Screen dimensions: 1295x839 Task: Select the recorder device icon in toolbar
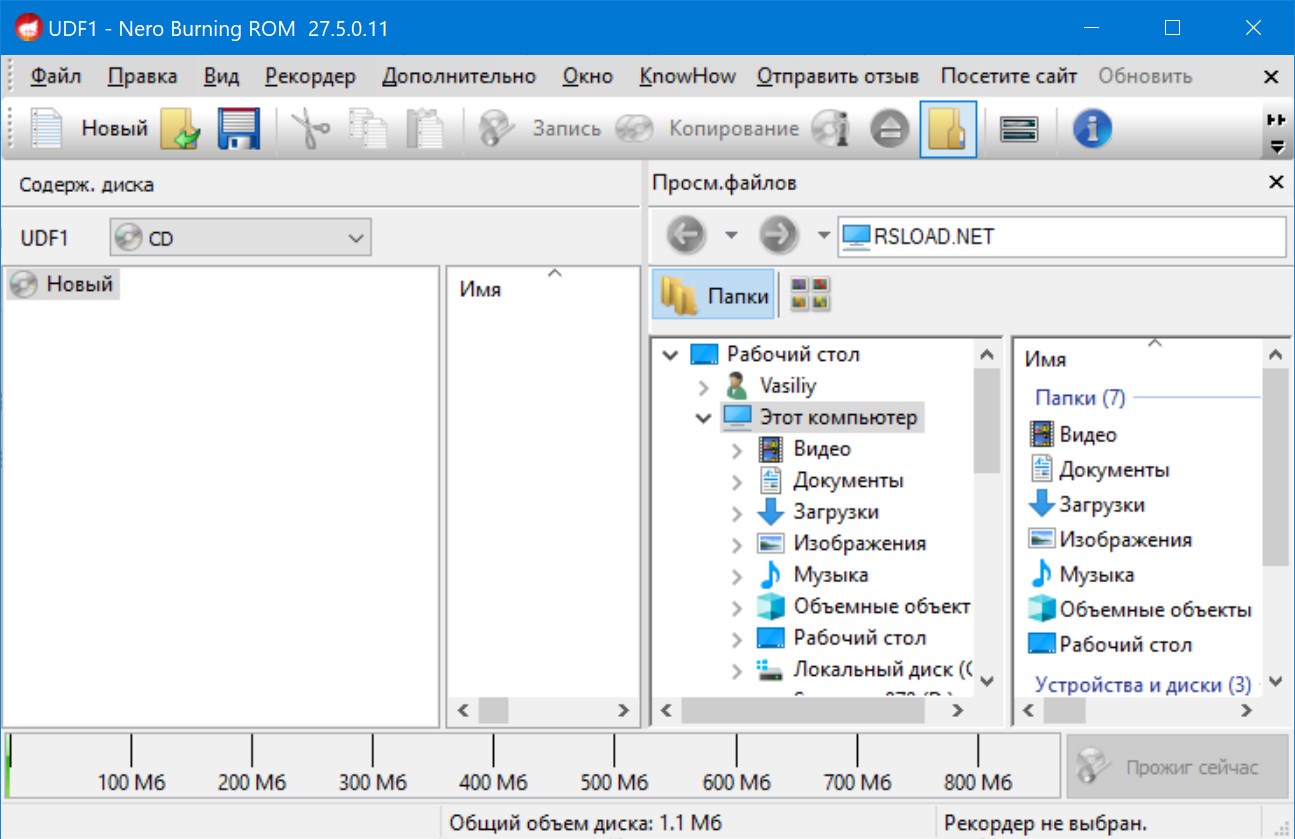point(1019,129)
